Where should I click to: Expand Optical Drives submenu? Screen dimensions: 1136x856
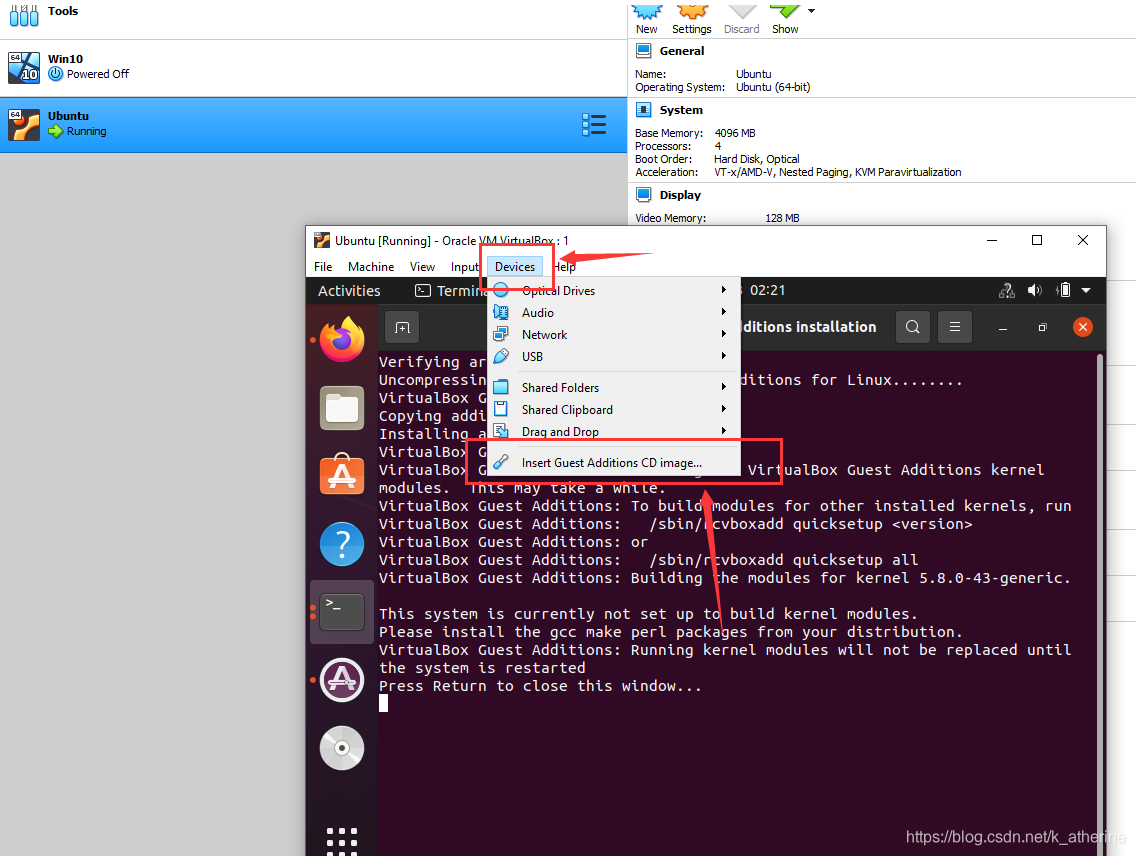click(614, 290)
